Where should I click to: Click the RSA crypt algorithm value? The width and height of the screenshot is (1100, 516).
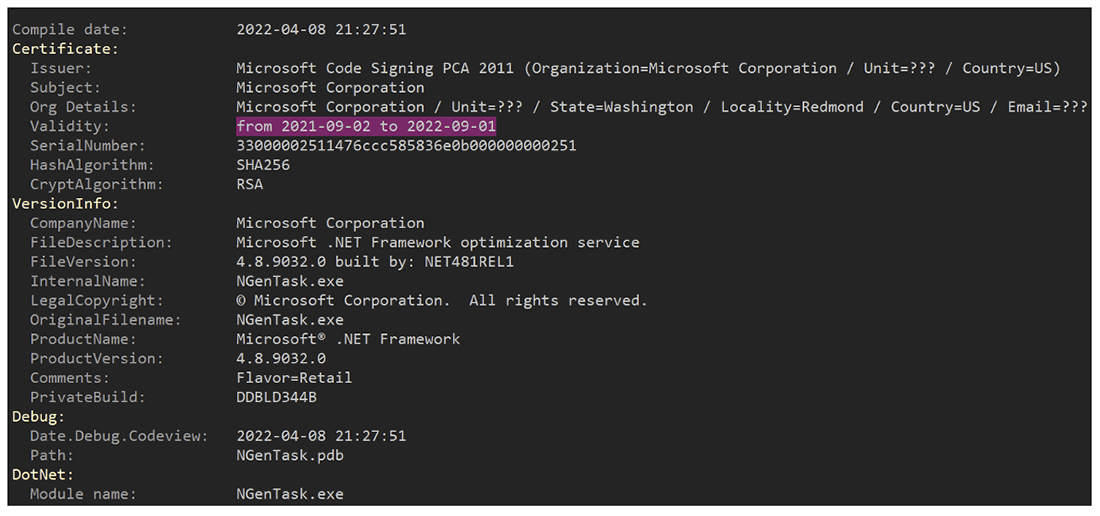pos(250,184)
